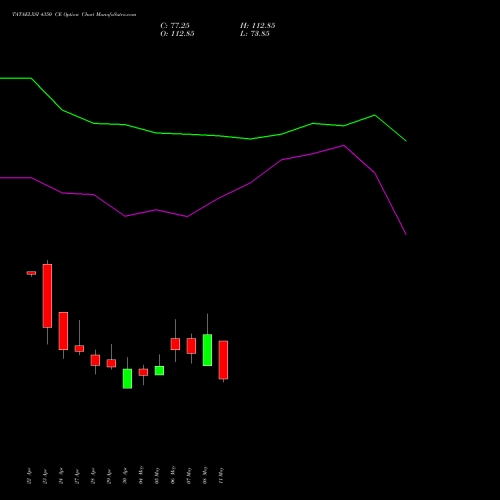Click the 30 Apr date axis label
Image resolution: width=500 pixels, height=500 pixels.
tap(125, 476)
